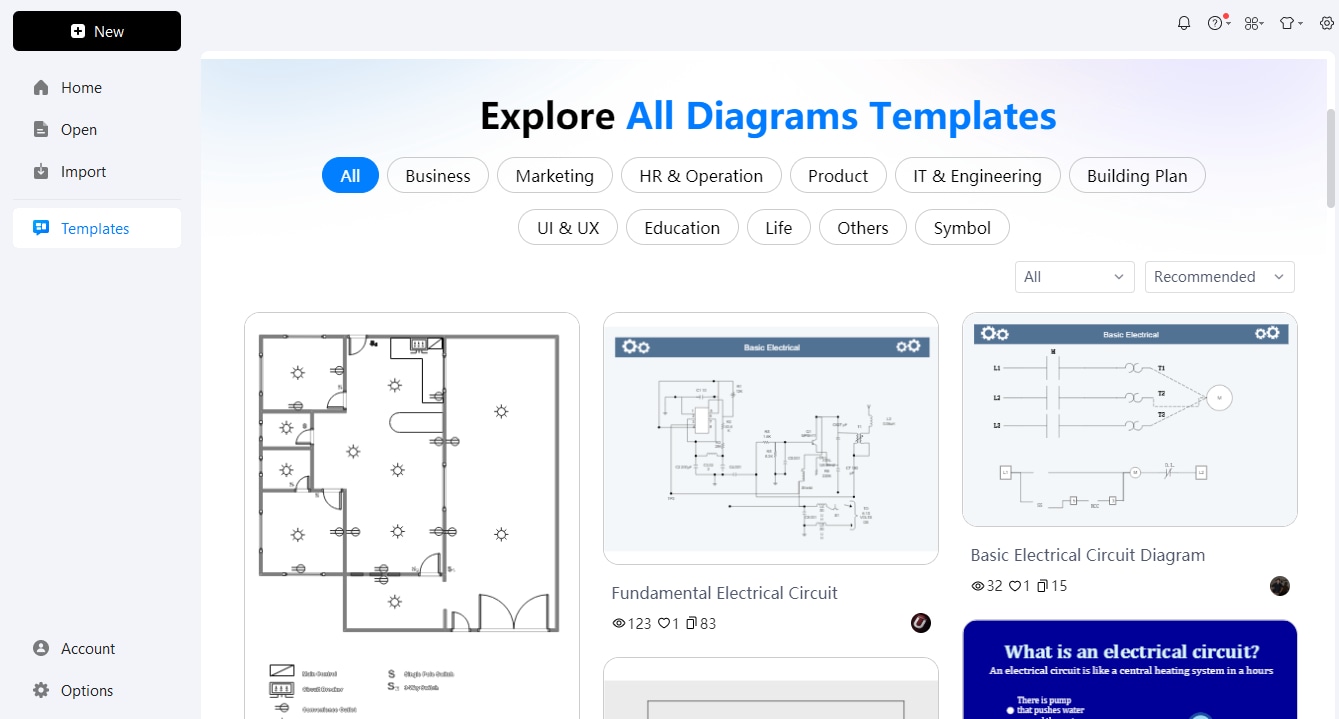Show Education templates

pos(682,228)
